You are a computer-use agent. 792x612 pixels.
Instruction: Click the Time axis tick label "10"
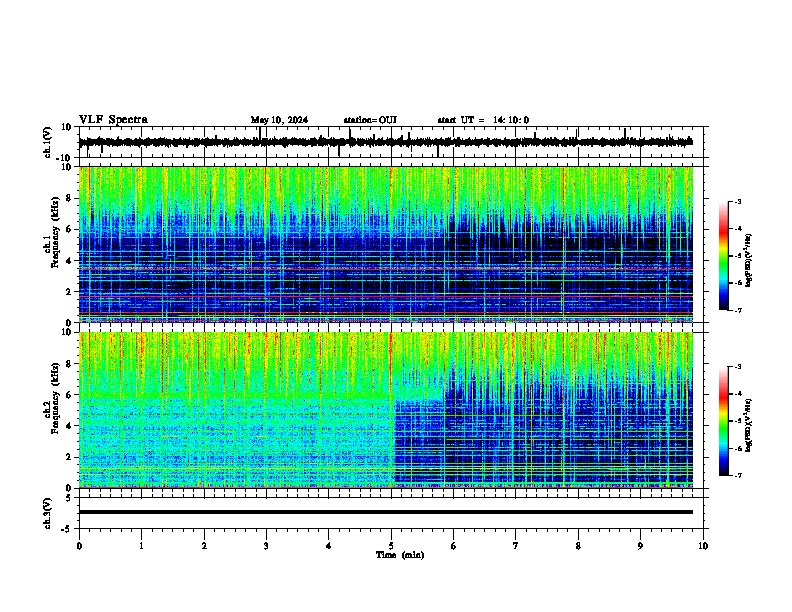point(703,546)
